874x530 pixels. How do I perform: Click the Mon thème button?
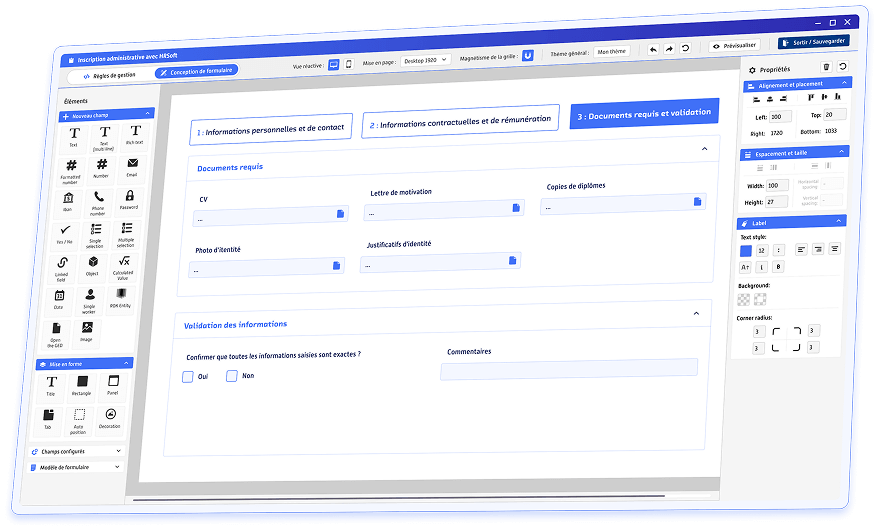[612, 51]
